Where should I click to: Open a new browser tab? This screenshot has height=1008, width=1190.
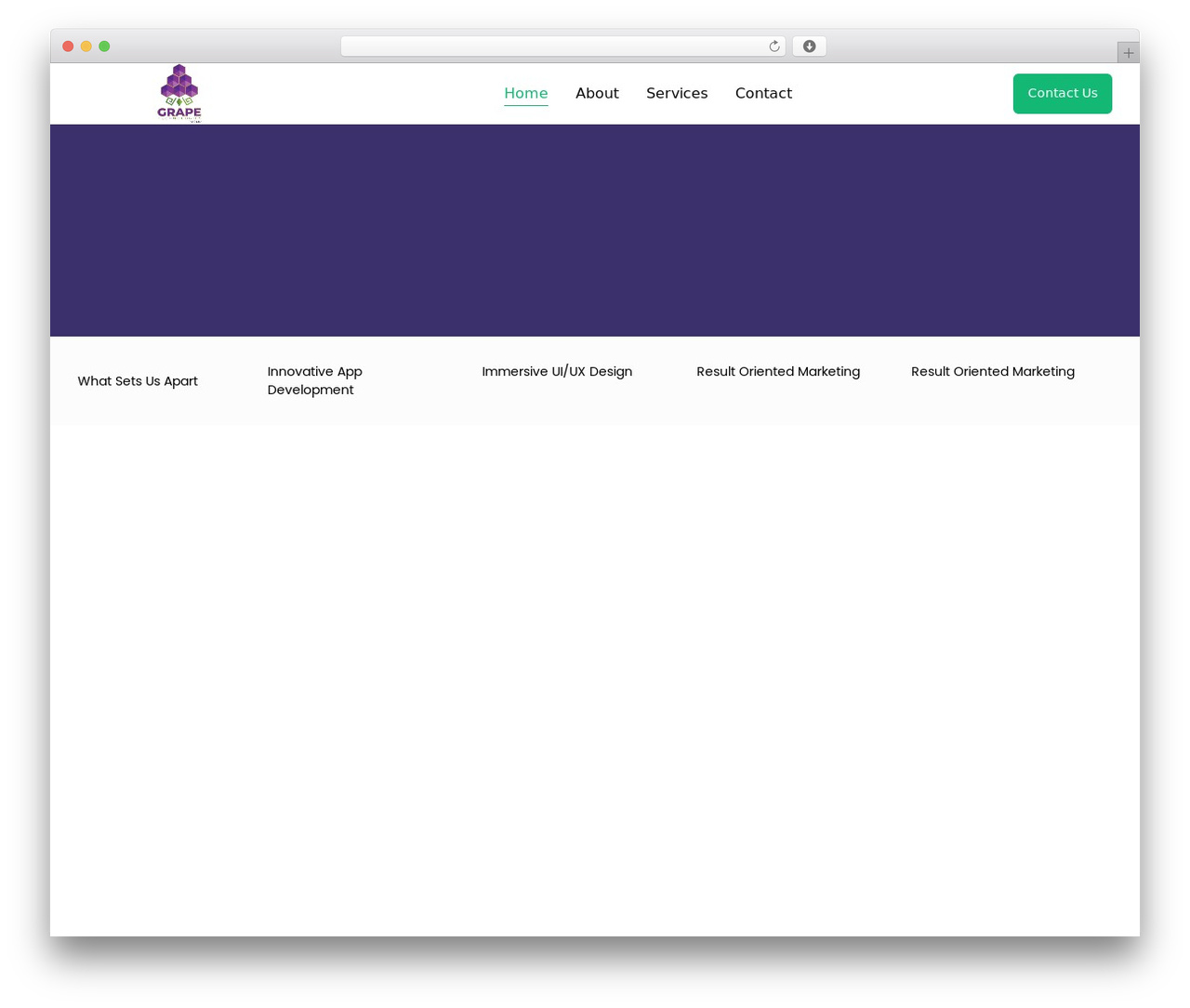(x=1128, y=53)
